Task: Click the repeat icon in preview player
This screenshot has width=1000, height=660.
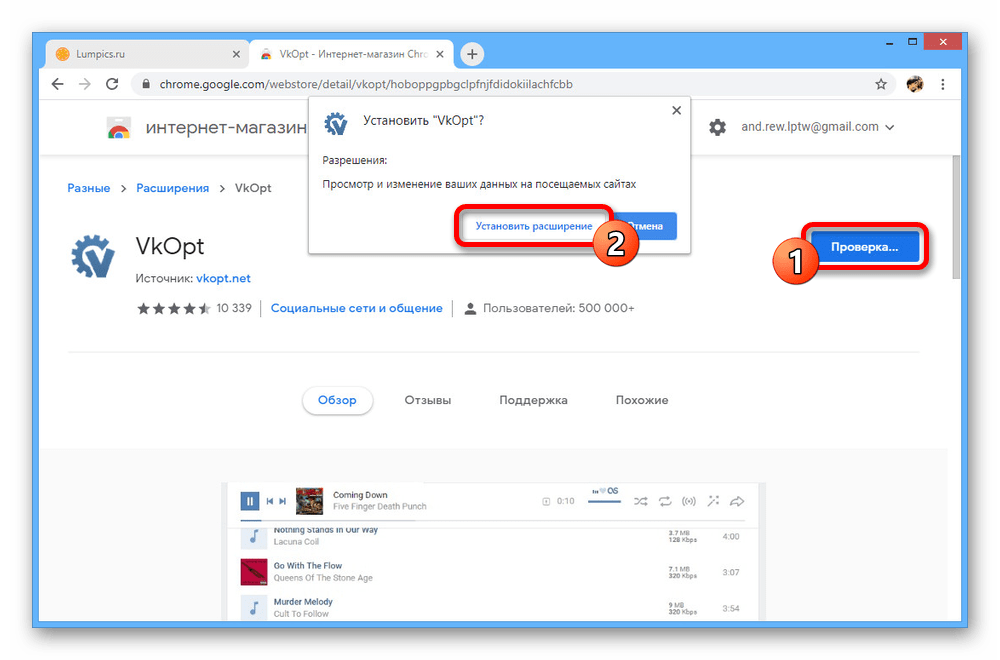Action: (x=665, y=502)
